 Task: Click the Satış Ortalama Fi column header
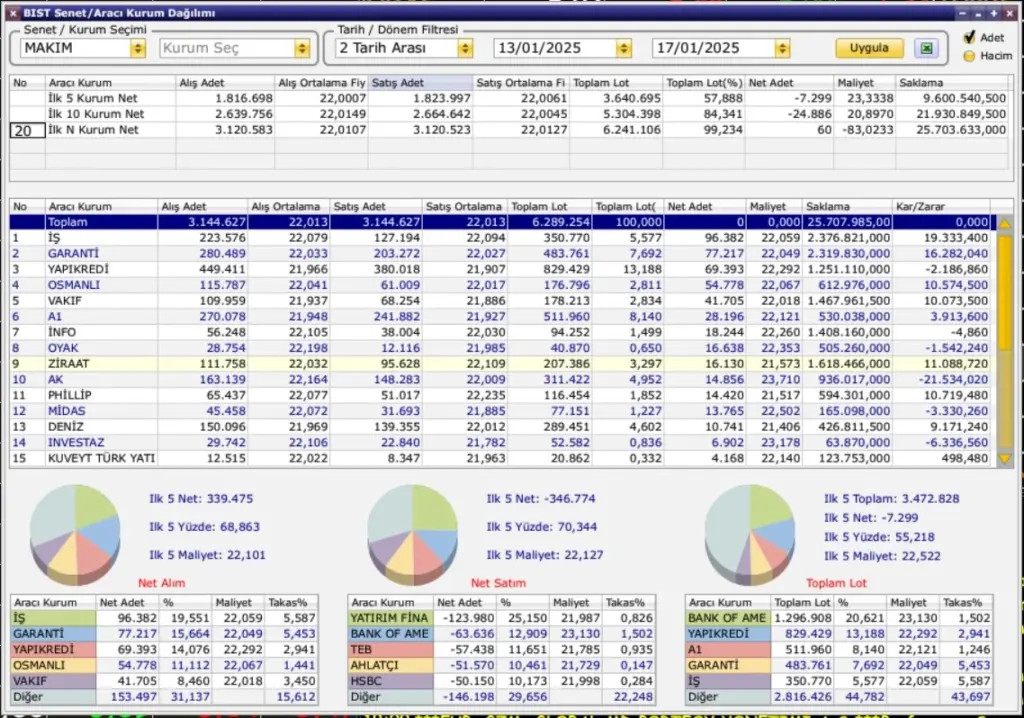[520, 83]
